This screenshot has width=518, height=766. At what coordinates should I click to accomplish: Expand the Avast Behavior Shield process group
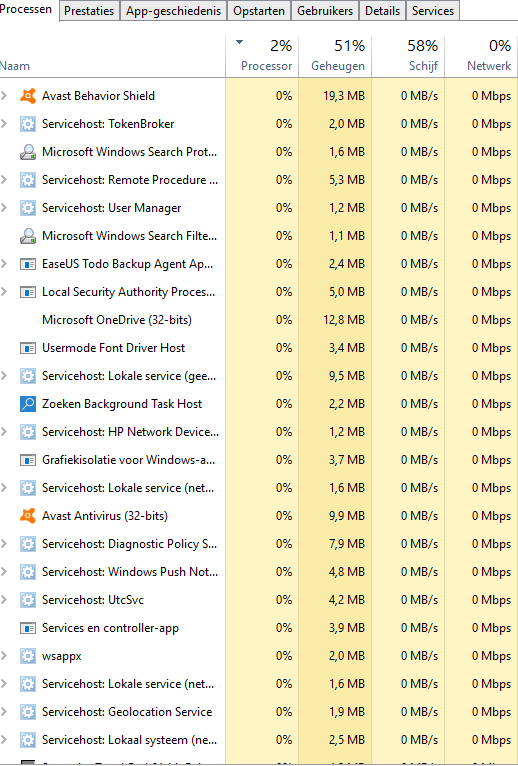(x=4, y=96)
